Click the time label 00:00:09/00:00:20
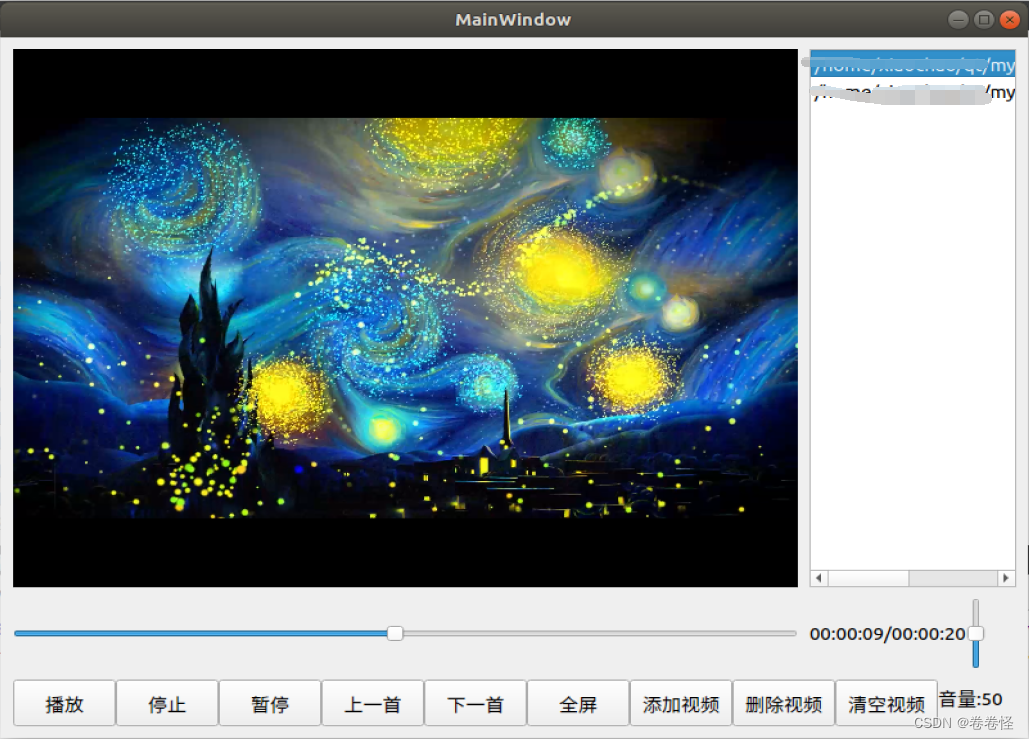Screen dimensions: 1029x739 (x=887, y=634)
